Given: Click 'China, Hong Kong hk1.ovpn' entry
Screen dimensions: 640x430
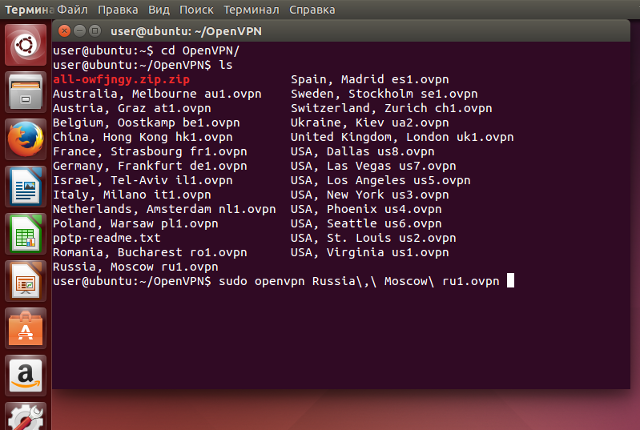Looking at the screenshot, I should 143,137.
